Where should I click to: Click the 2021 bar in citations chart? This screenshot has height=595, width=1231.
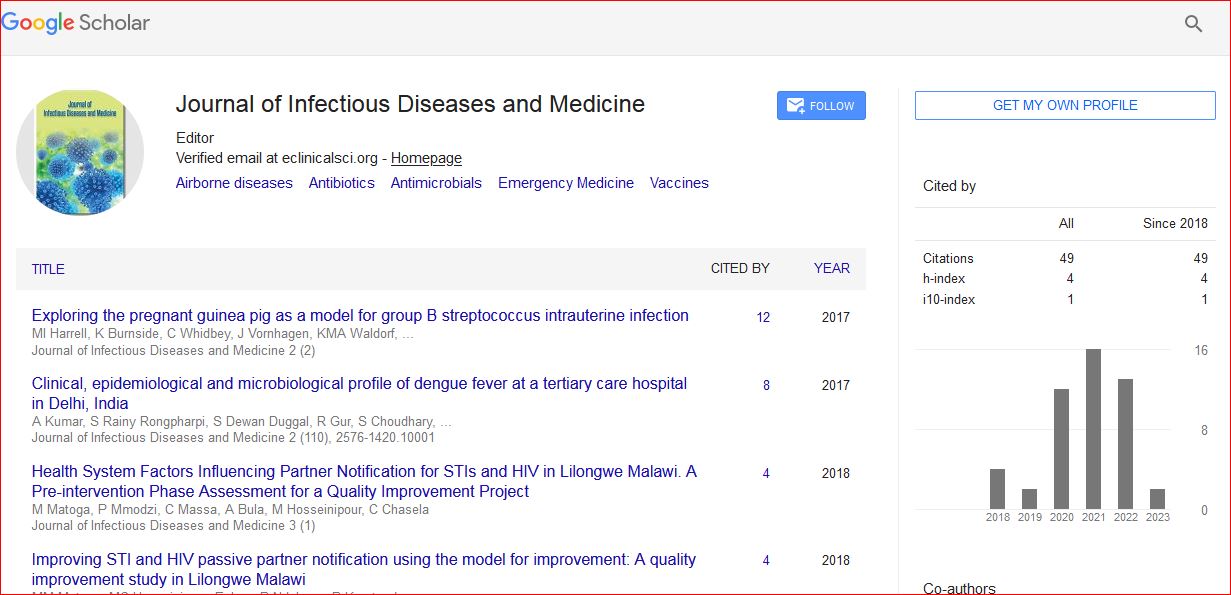coord(1093,429)
